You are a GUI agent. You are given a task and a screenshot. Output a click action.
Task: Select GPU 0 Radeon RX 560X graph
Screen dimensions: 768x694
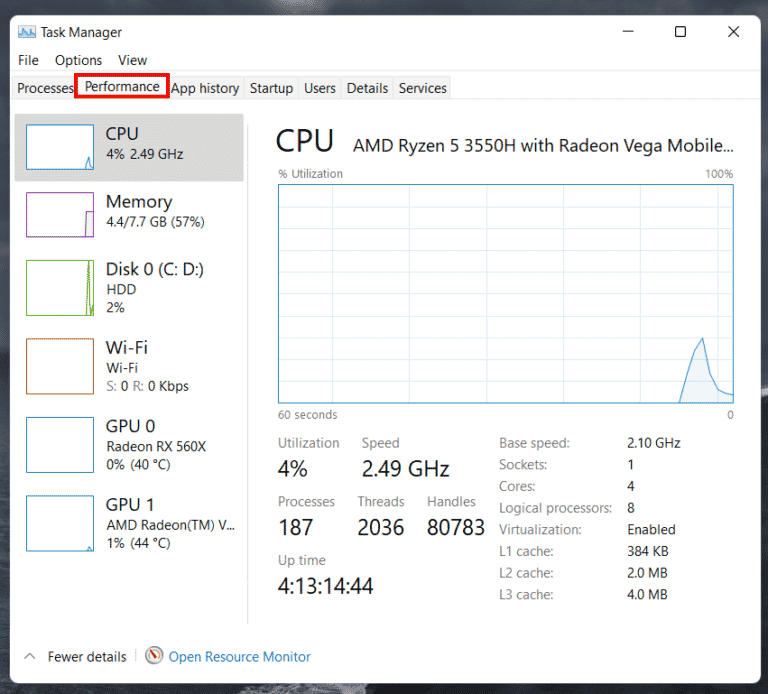point(60,445)
